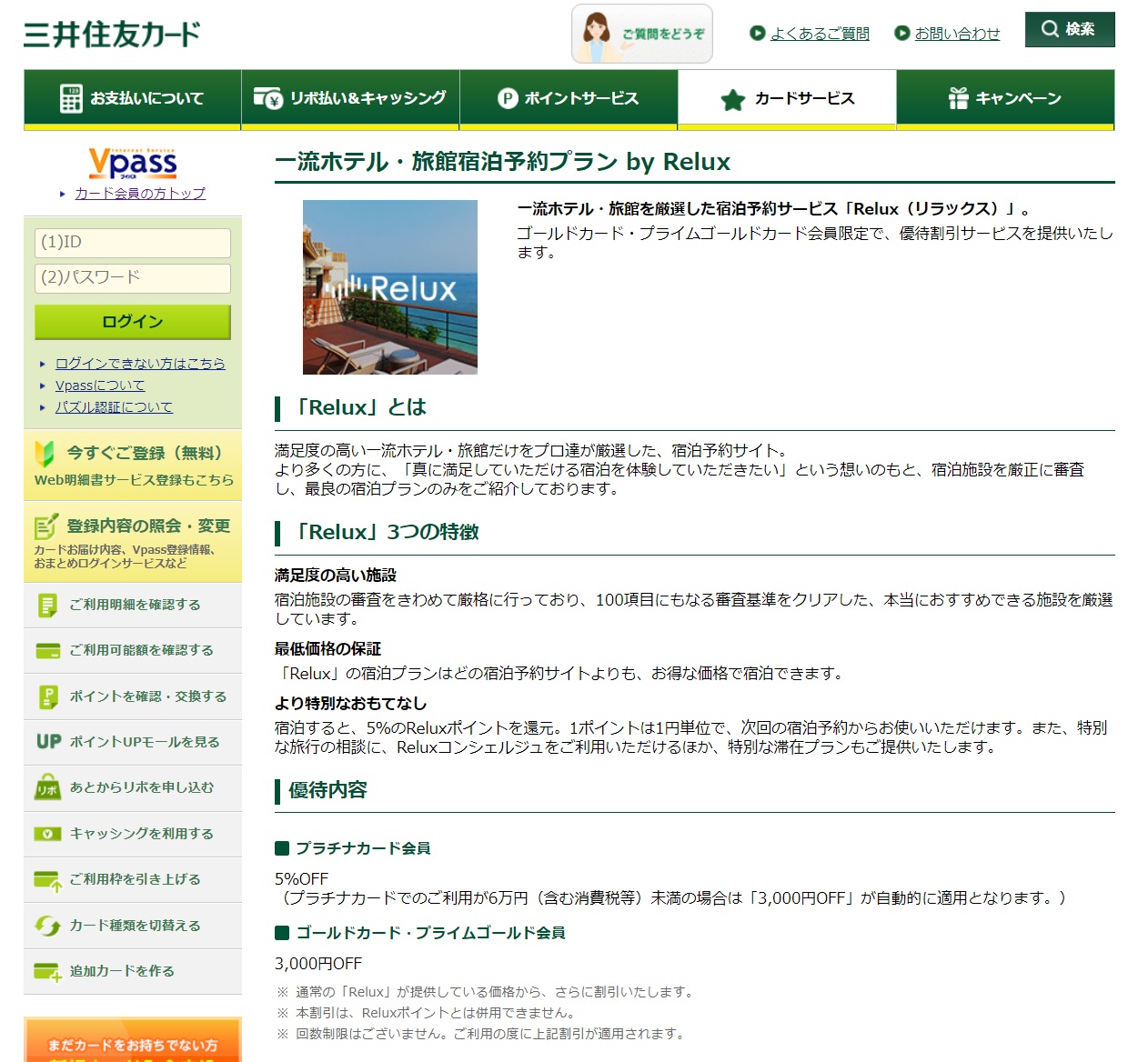
Task: Click the 優待内容 section heading
Action: [x=327, y=790]
